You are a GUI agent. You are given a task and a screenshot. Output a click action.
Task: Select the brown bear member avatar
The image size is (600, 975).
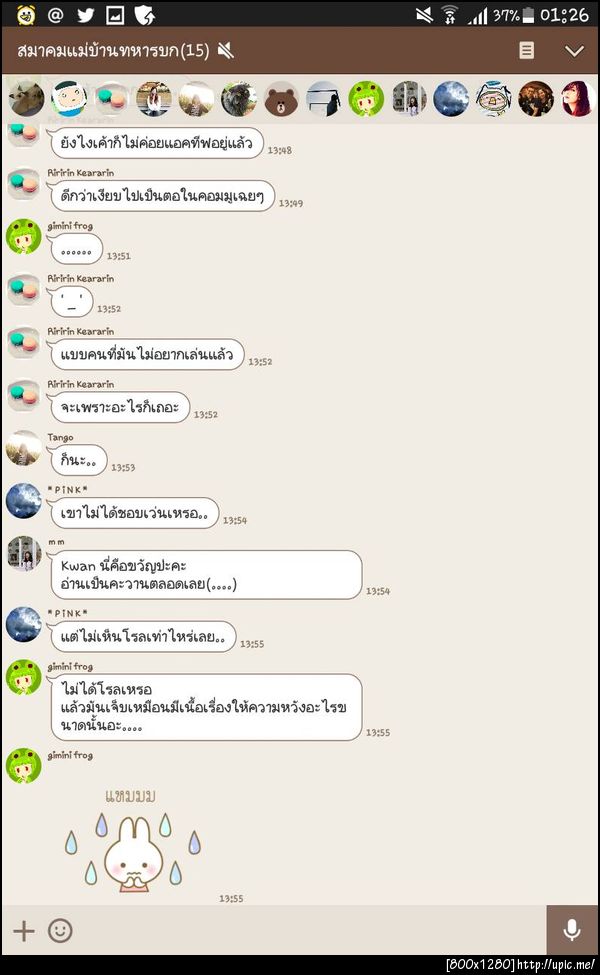pyautogui.click(x=281, y=99)
